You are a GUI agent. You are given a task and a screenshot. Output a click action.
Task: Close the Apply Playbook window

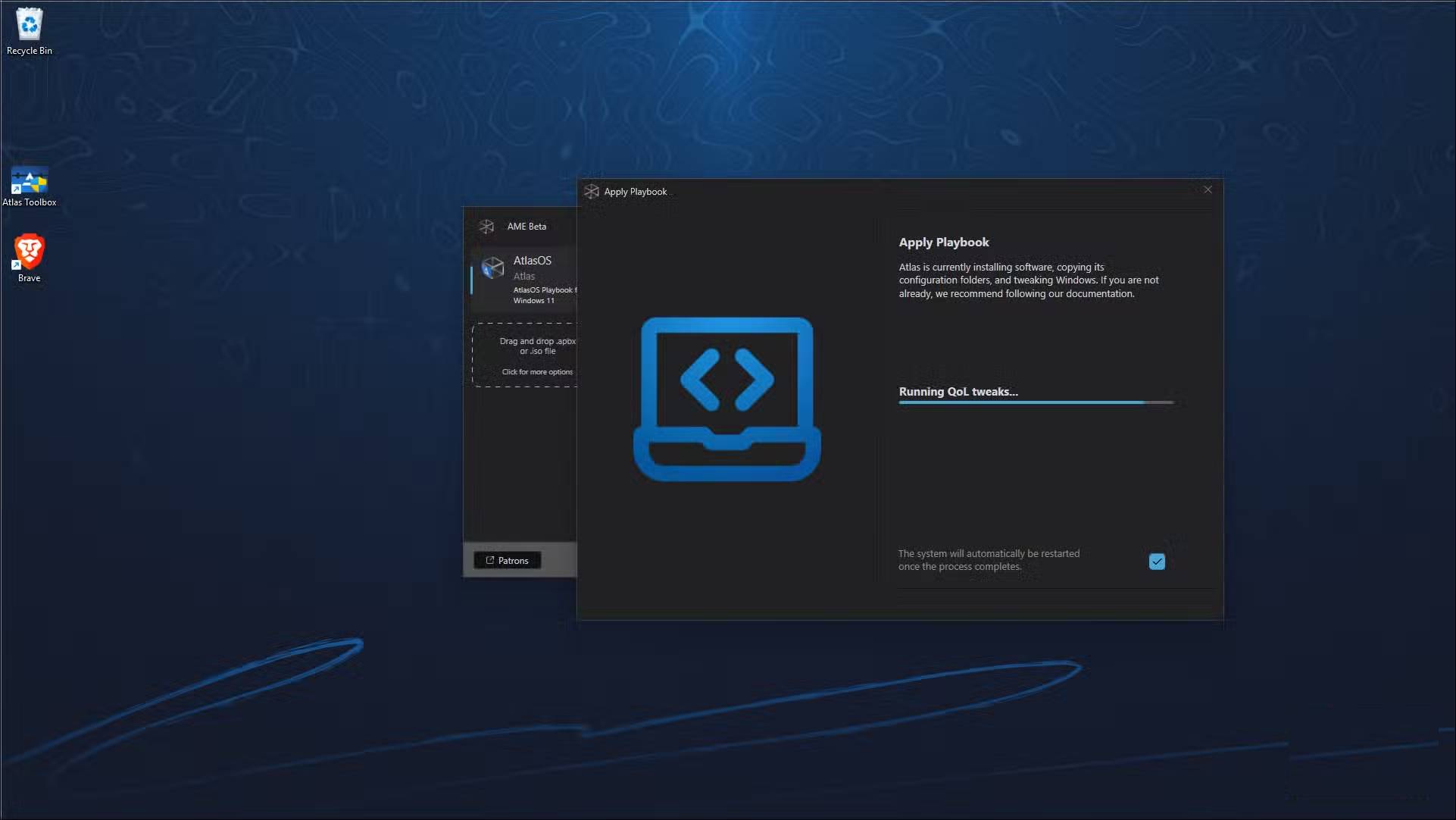coord(1208,189)
